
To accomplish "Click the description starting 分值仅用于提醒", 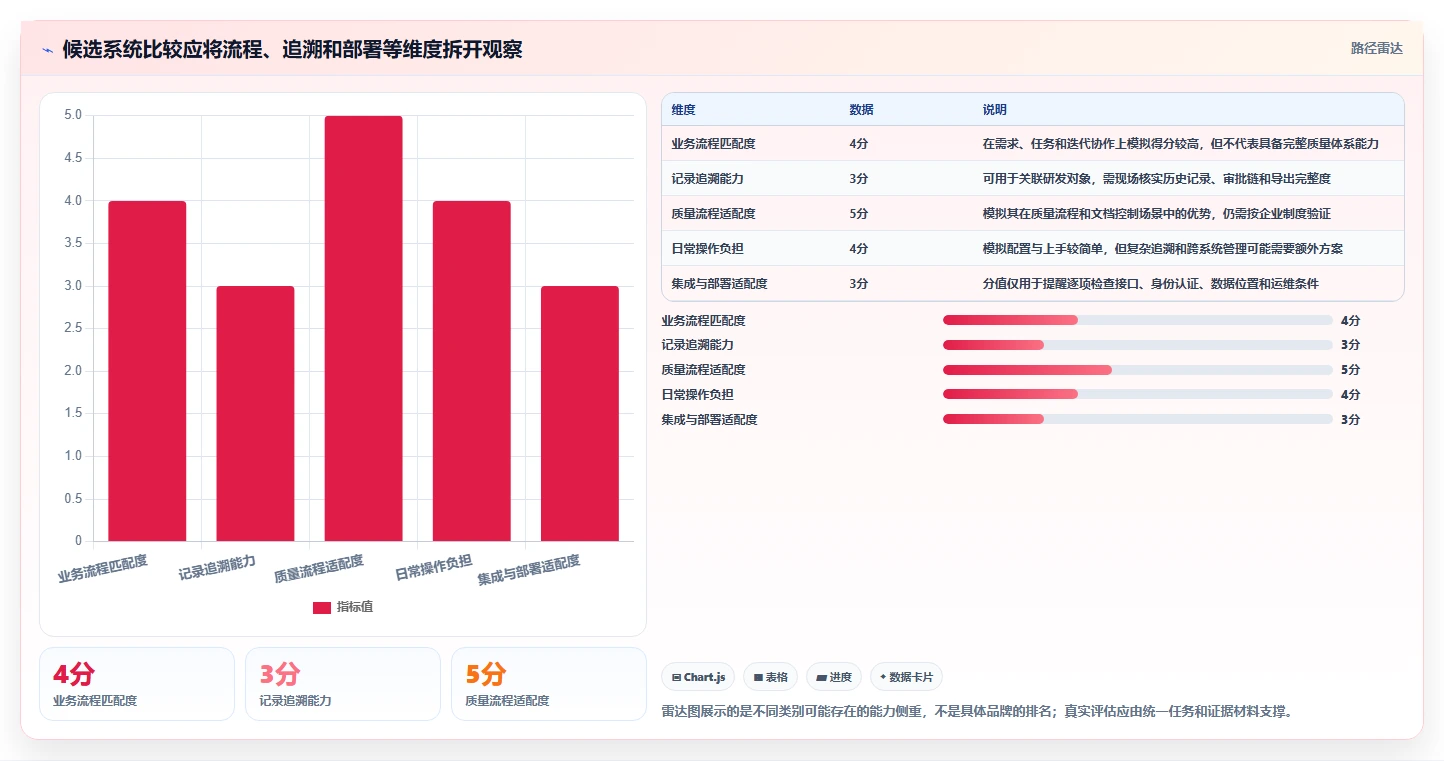I will pos(1151,284).
